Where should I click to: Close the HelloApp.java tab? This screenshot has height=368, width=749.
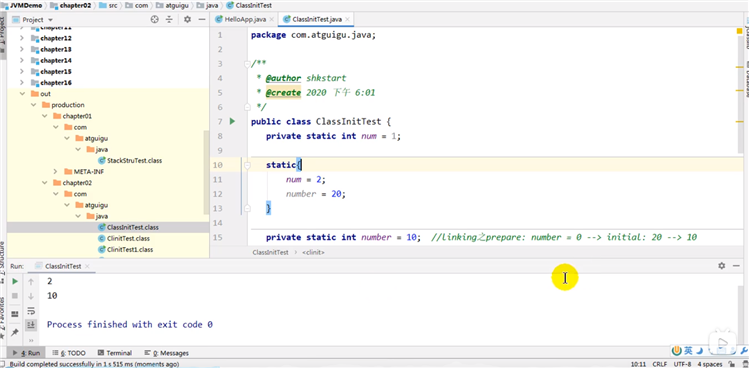pyautogui.click(x=272, y=20)
